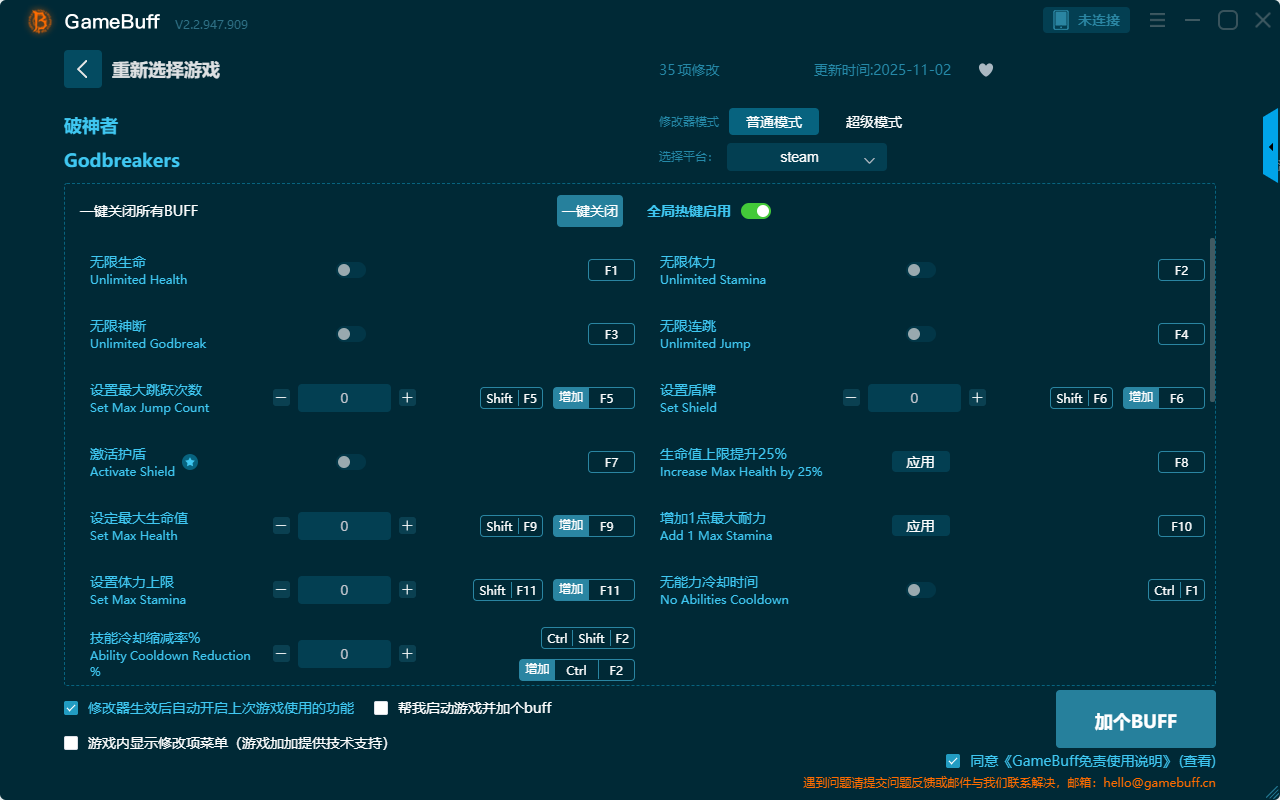Open the steam platform dropdown
Viewport: 1280px width, 800px height.
click(806, 157)
